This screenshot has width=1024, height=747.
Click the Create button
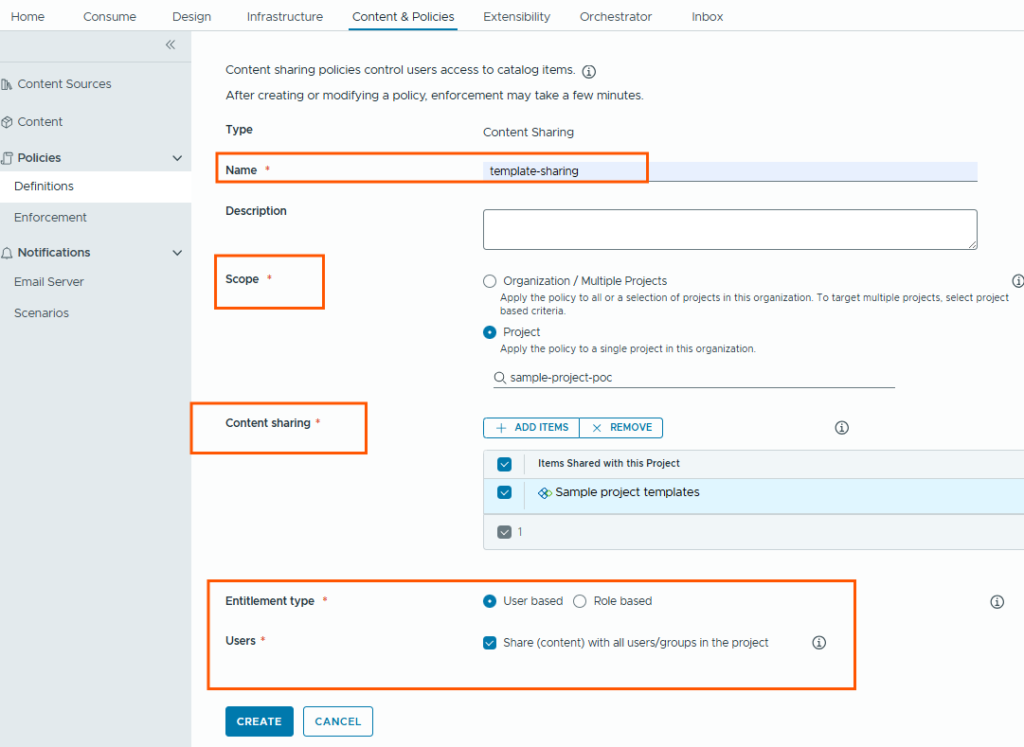(x=259, y=721)
